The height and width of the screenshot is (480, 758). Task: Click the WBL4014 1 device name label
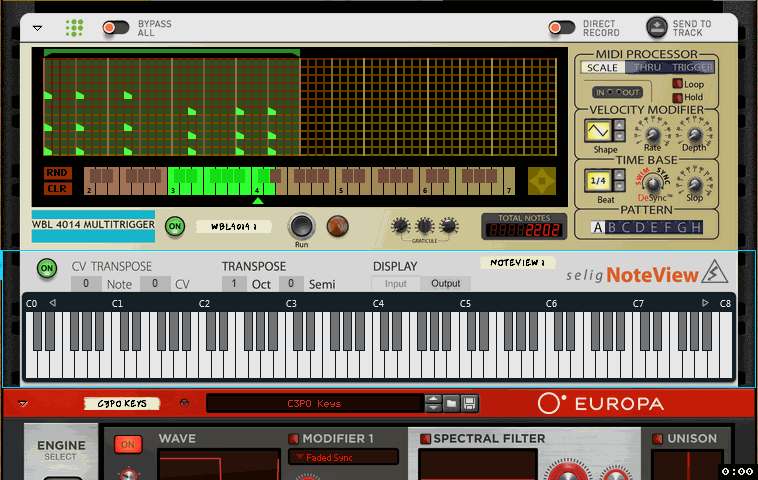tap(233, 226)
